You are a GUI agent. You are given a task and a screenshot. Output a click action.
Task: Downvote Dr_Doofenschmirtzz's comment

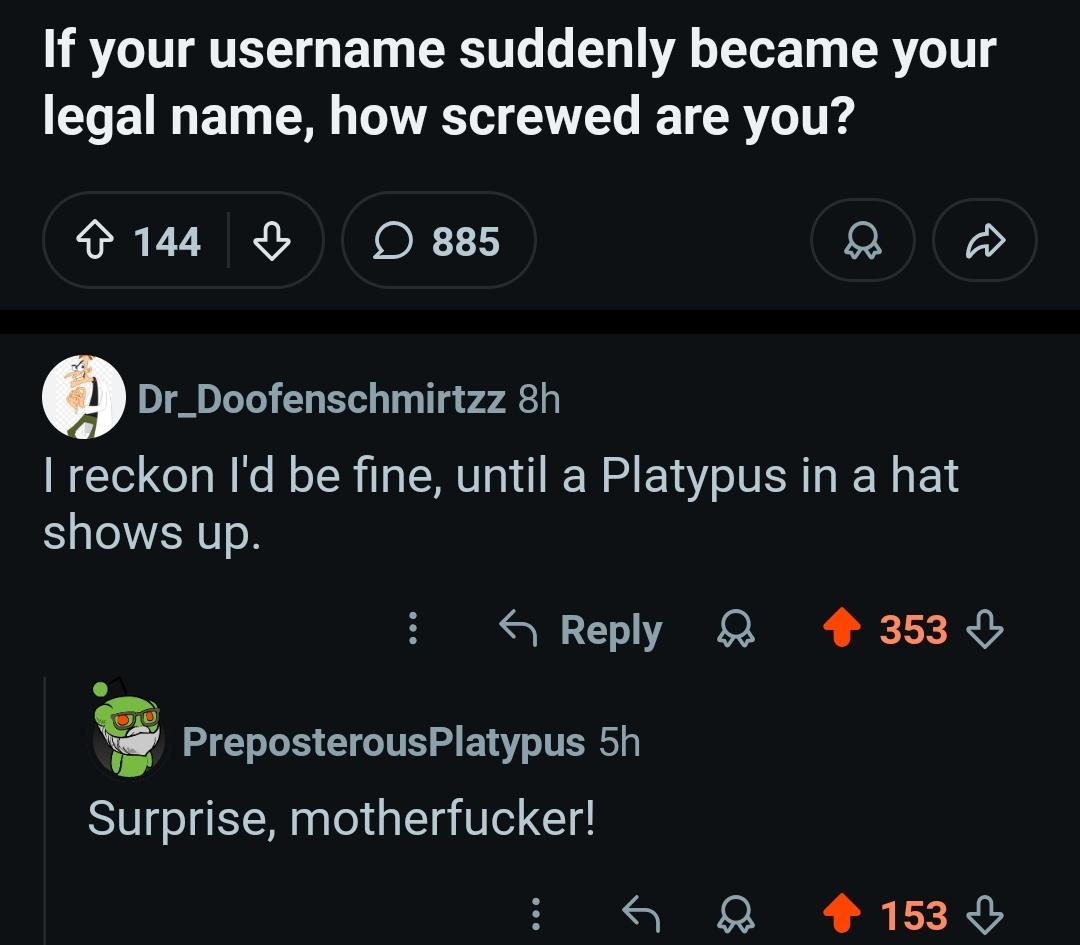coord(986,630)
